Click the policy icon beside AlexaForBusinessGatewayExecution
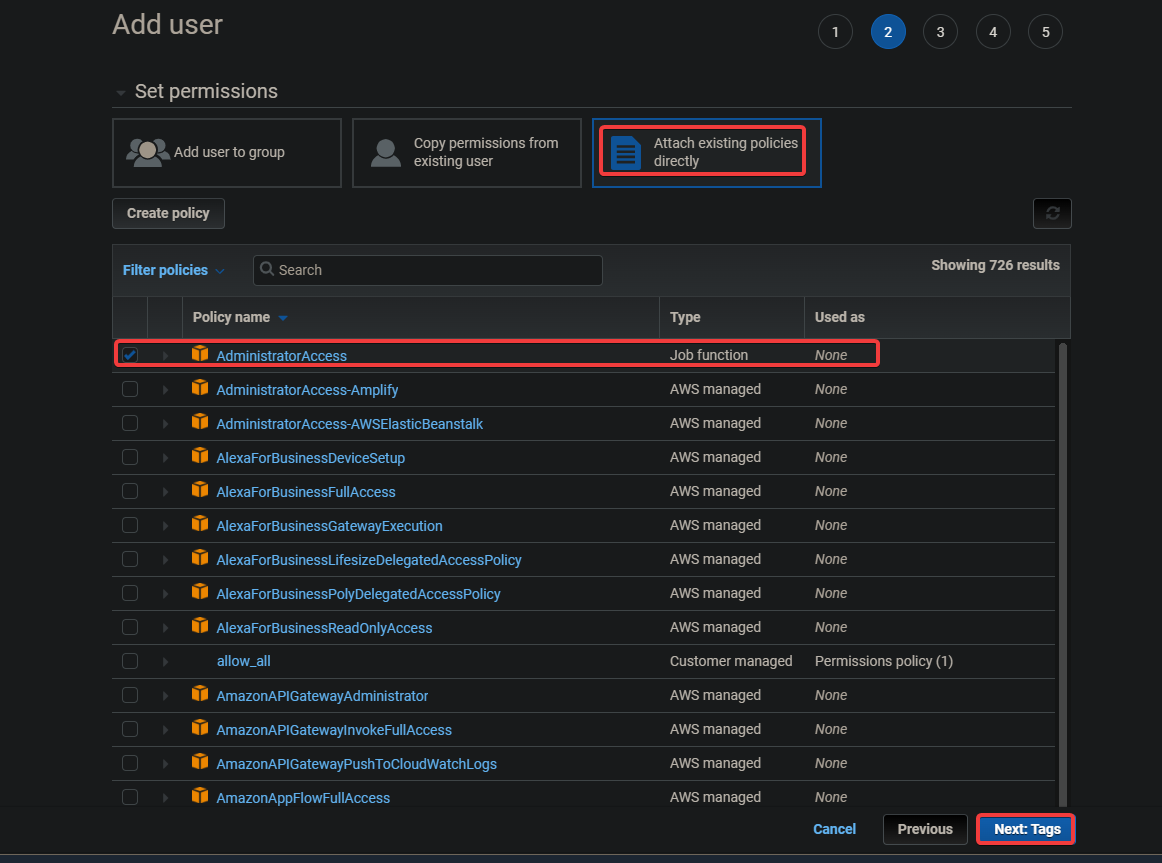The image size is (1162, 863). [x=199, y=524]
